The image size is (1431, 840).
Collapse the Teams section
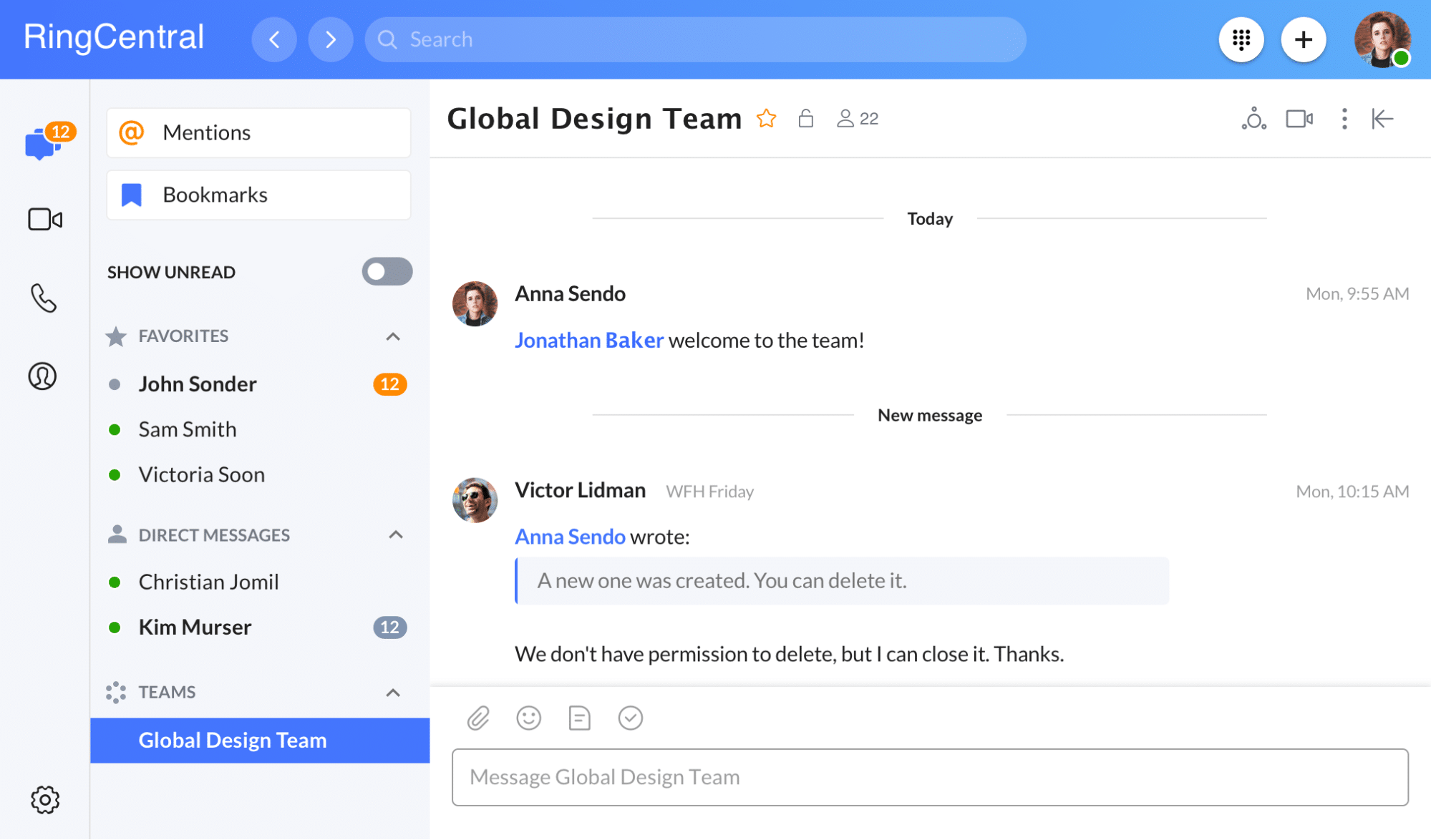pyautogui.click(x=393, y=693)
